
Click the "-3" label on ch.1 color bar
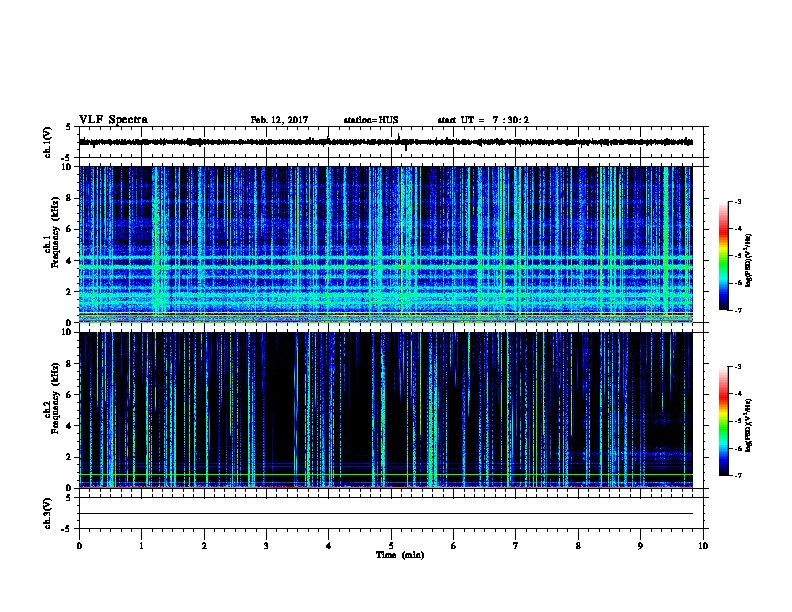coord(738,202)
